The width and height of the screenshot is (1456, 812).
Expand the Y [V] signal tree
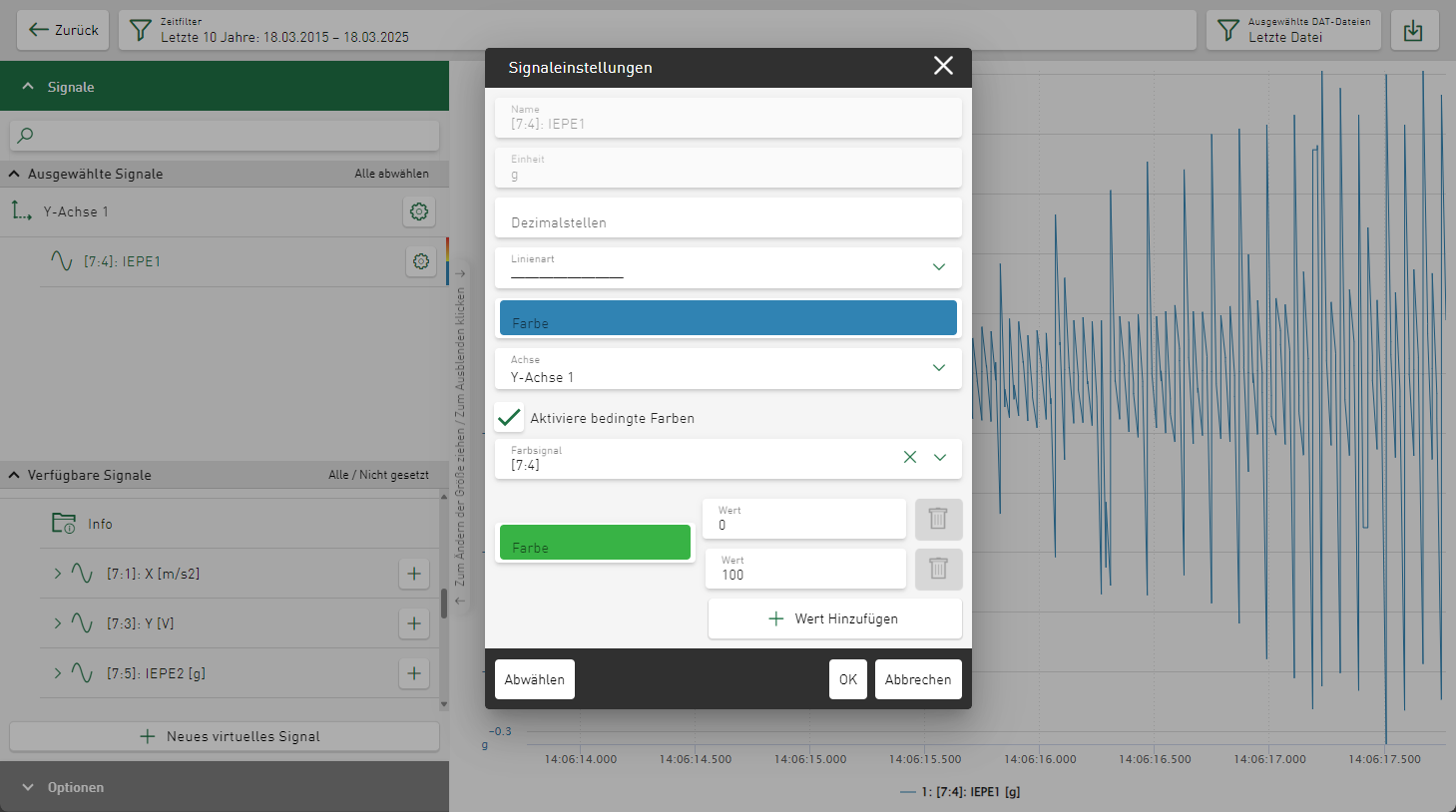[x=58, y=623]
